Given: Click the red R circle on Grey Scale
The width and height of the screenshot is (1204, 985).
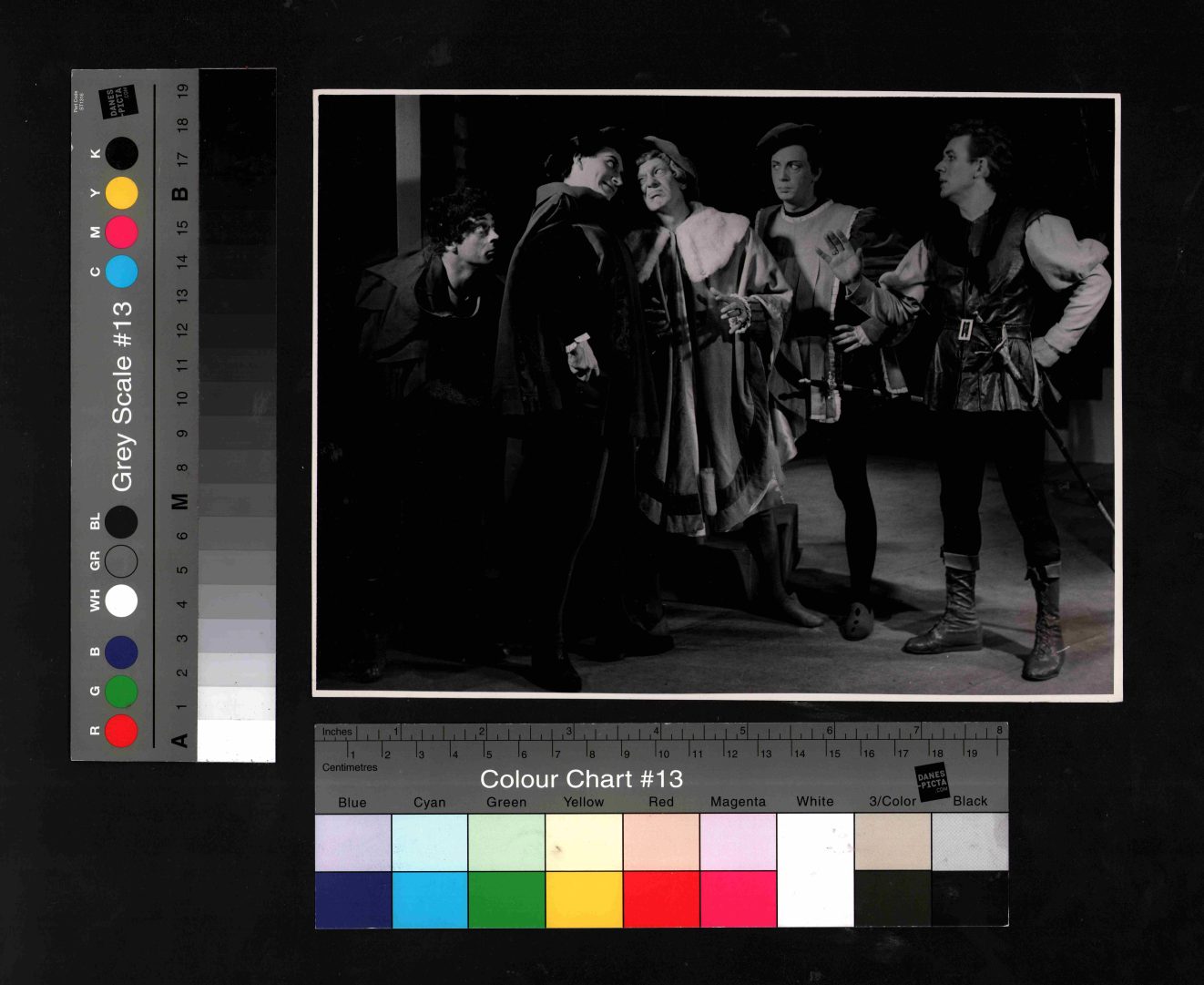Looking at the screenshot, I should coord(121,731).
